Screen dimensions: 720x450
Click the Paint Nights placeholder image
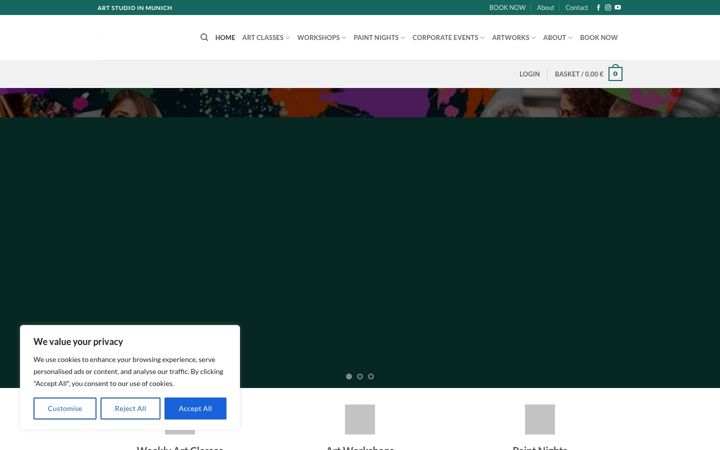click(540, 419)
